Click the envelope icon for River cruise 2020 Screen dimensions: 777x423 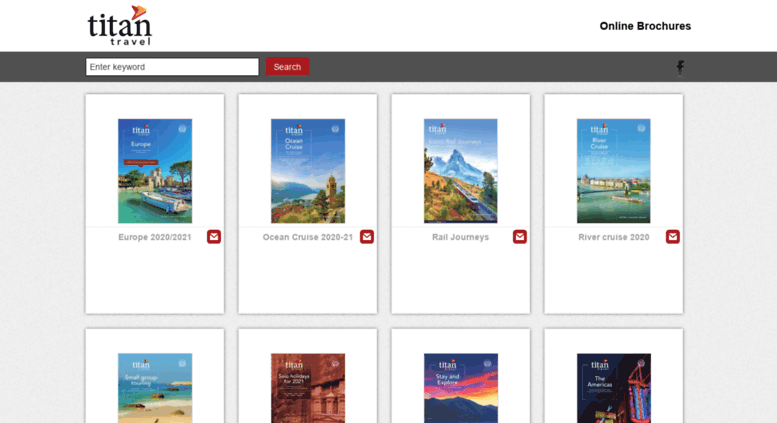(673, 237)
